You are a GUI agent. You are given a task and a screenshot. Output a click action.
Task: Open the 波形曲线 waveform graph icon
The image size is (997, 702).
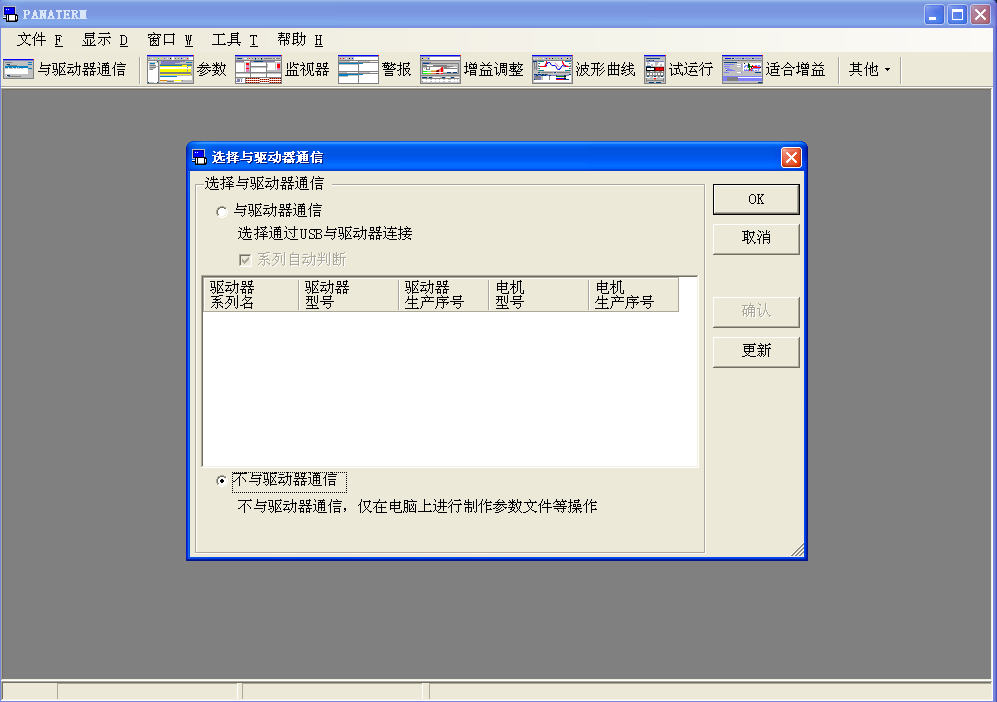tap(552, 70)
